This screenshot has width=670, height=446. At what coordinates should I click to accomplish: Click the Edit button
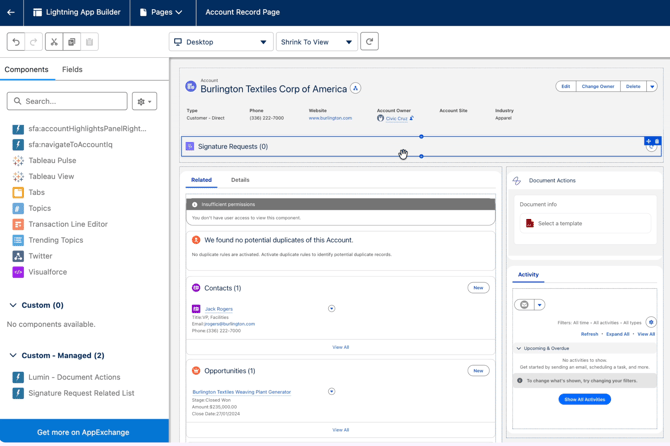[x=566, y=86]
